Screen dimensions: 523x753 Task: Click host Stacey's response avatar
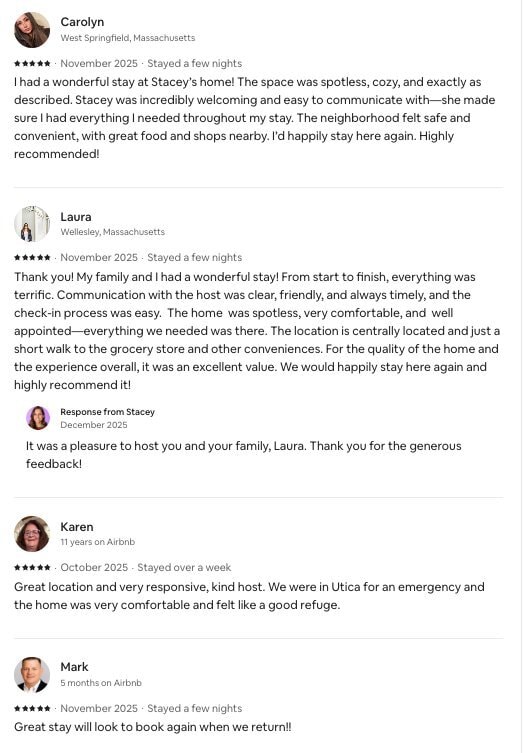pos(38,418)
